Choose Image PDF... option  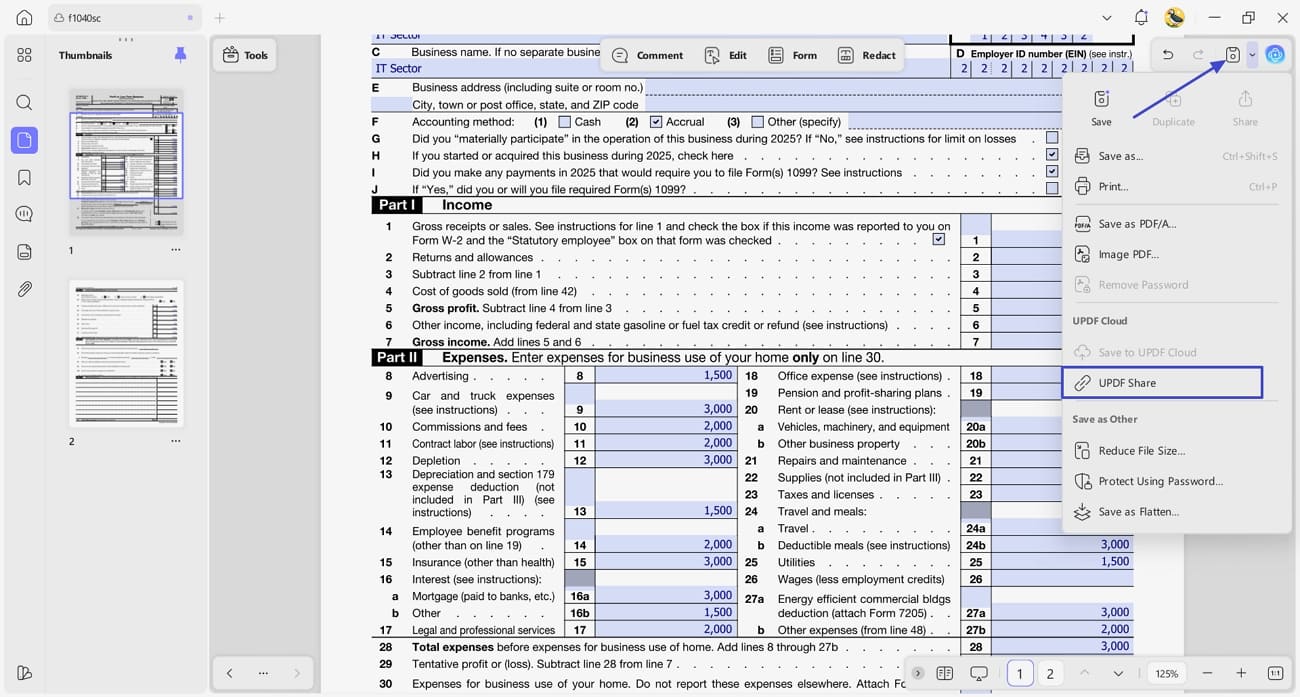(x=1175, y=255)
